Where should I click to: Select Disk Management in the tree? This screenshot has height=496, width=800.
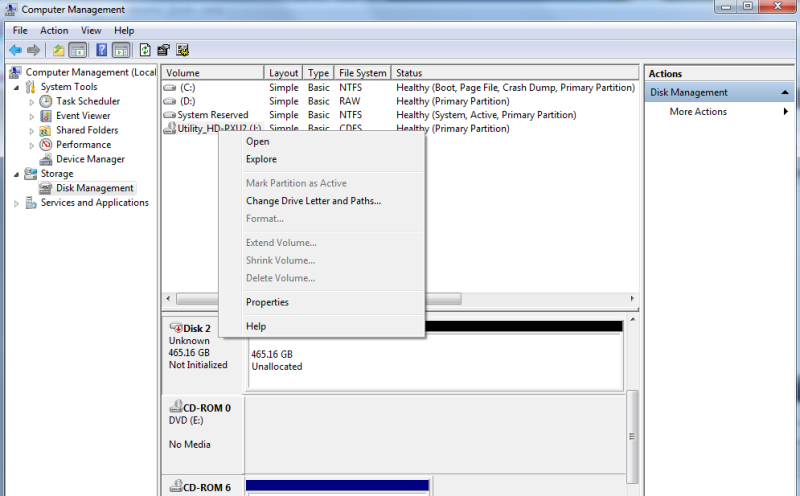(95, 188)
